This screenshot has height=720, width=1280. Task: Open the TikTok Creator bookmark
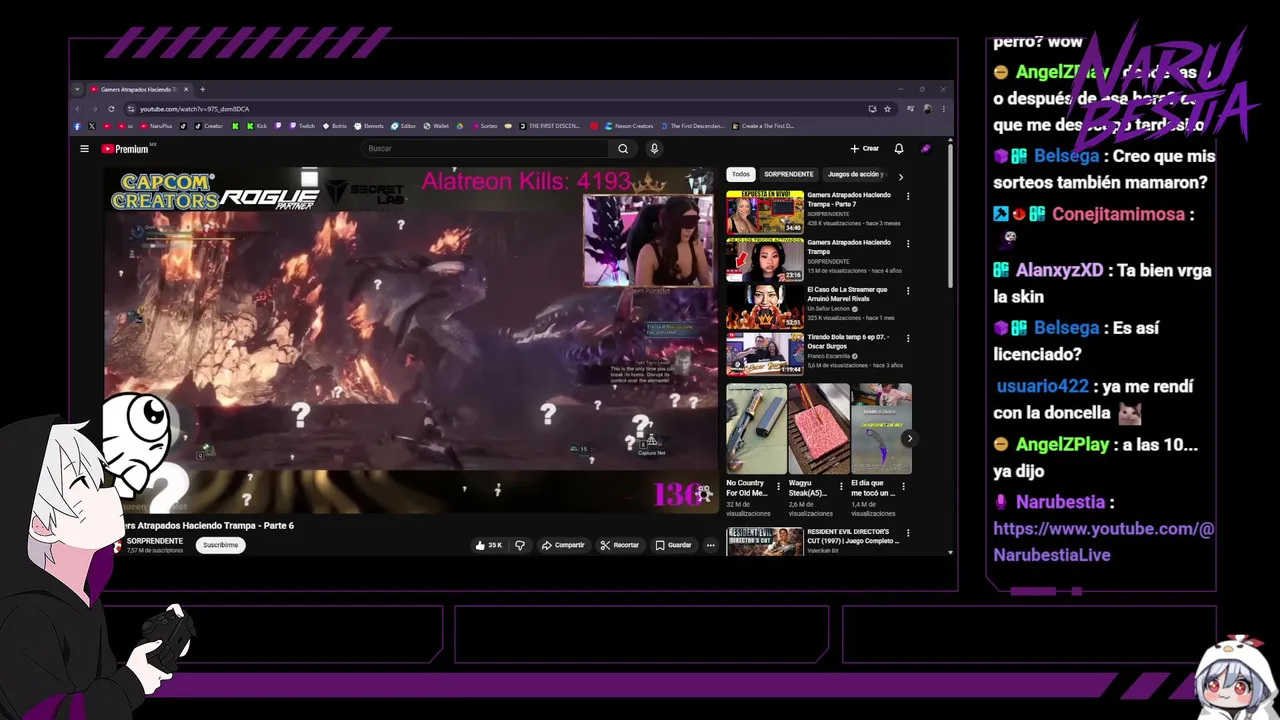pos(208,126)
